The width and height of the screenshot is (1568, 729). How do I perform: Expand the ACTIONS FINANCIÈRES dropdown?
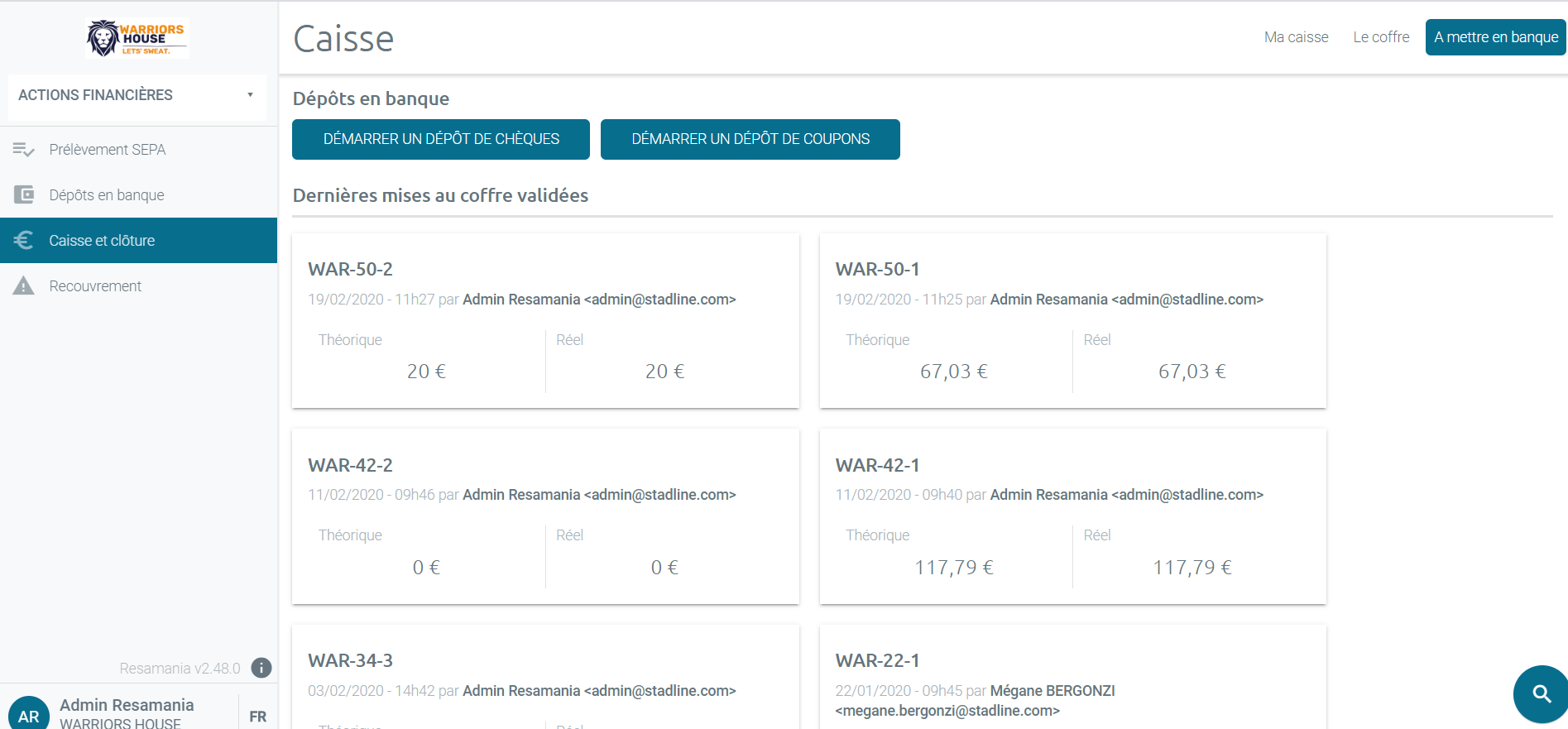137,95
